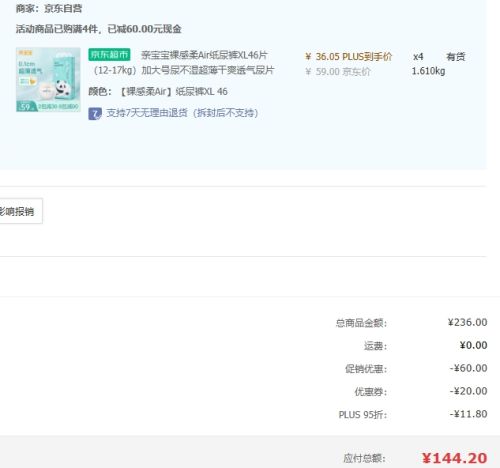Click the 优惠券 -¥20.00 value
This screenshot has height=468, width=500.
[469, 391]
